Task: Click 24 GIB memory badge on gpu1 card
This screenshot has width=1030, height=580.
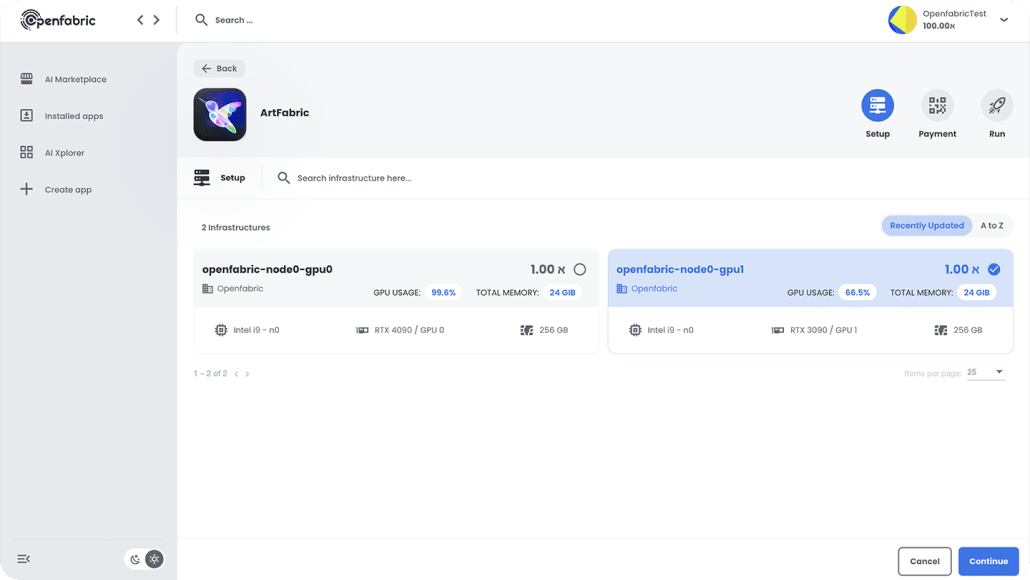Action: click(976, 292)
